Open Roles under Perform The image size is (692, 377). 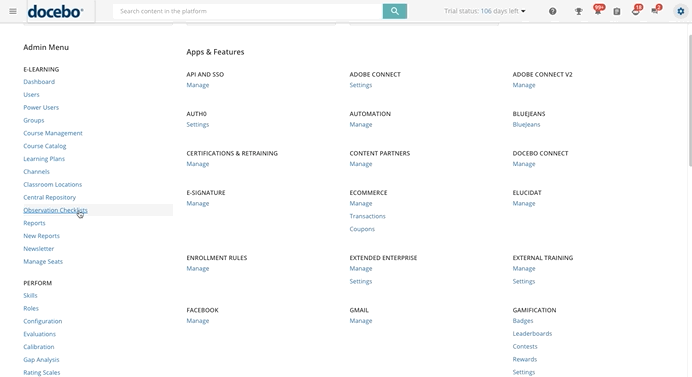coord(31,308)
